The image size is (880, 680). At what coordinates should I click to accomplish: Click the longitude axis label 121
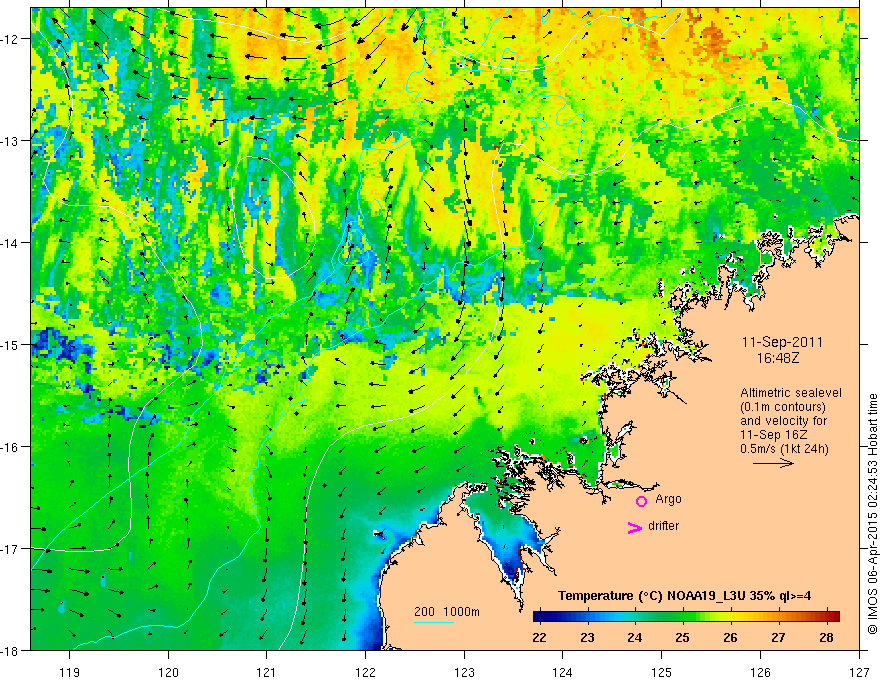(x=267, y=672)
